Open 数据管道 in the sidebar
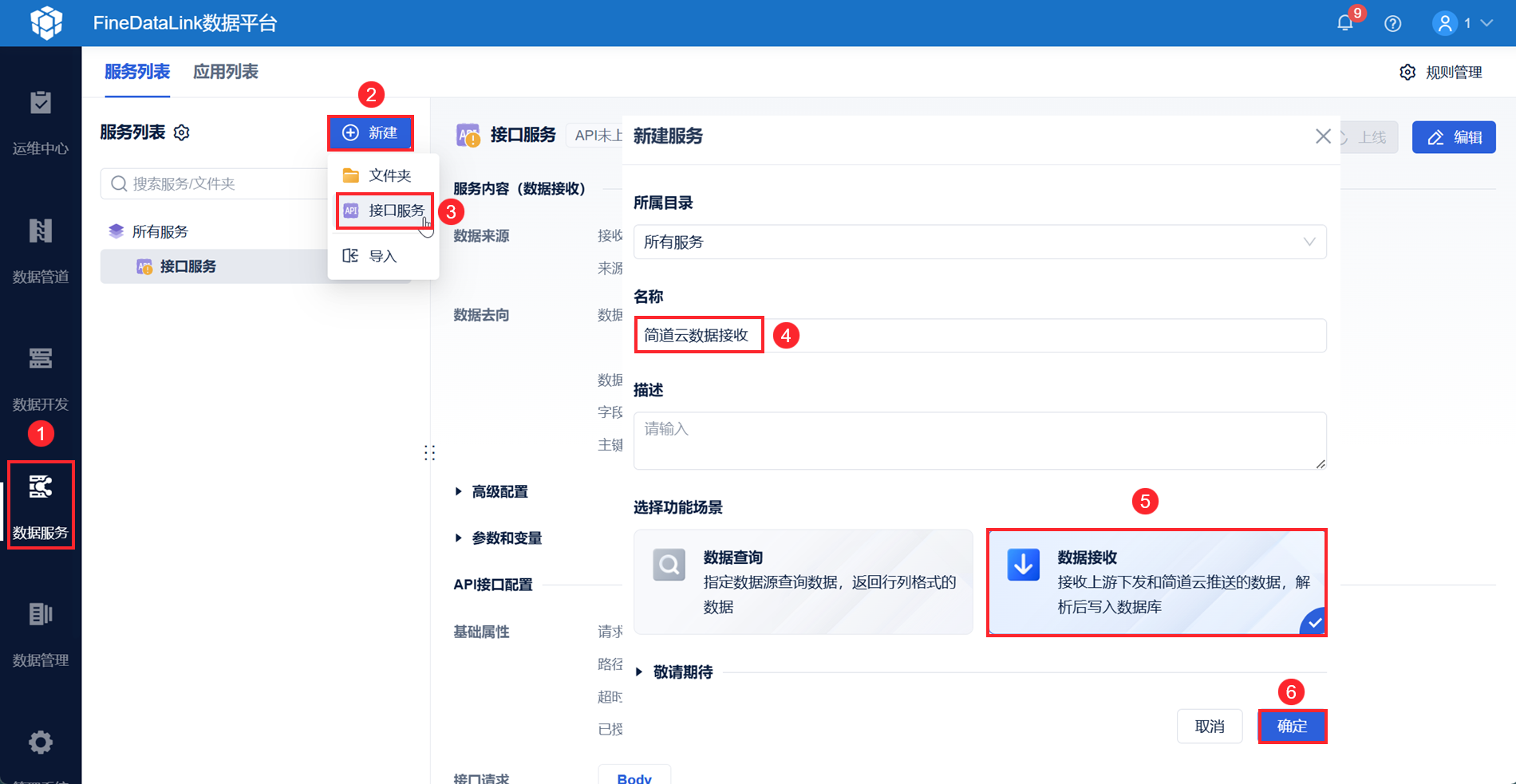Image resolution: width=1516 pixels, height=784 pixels. 41,252
